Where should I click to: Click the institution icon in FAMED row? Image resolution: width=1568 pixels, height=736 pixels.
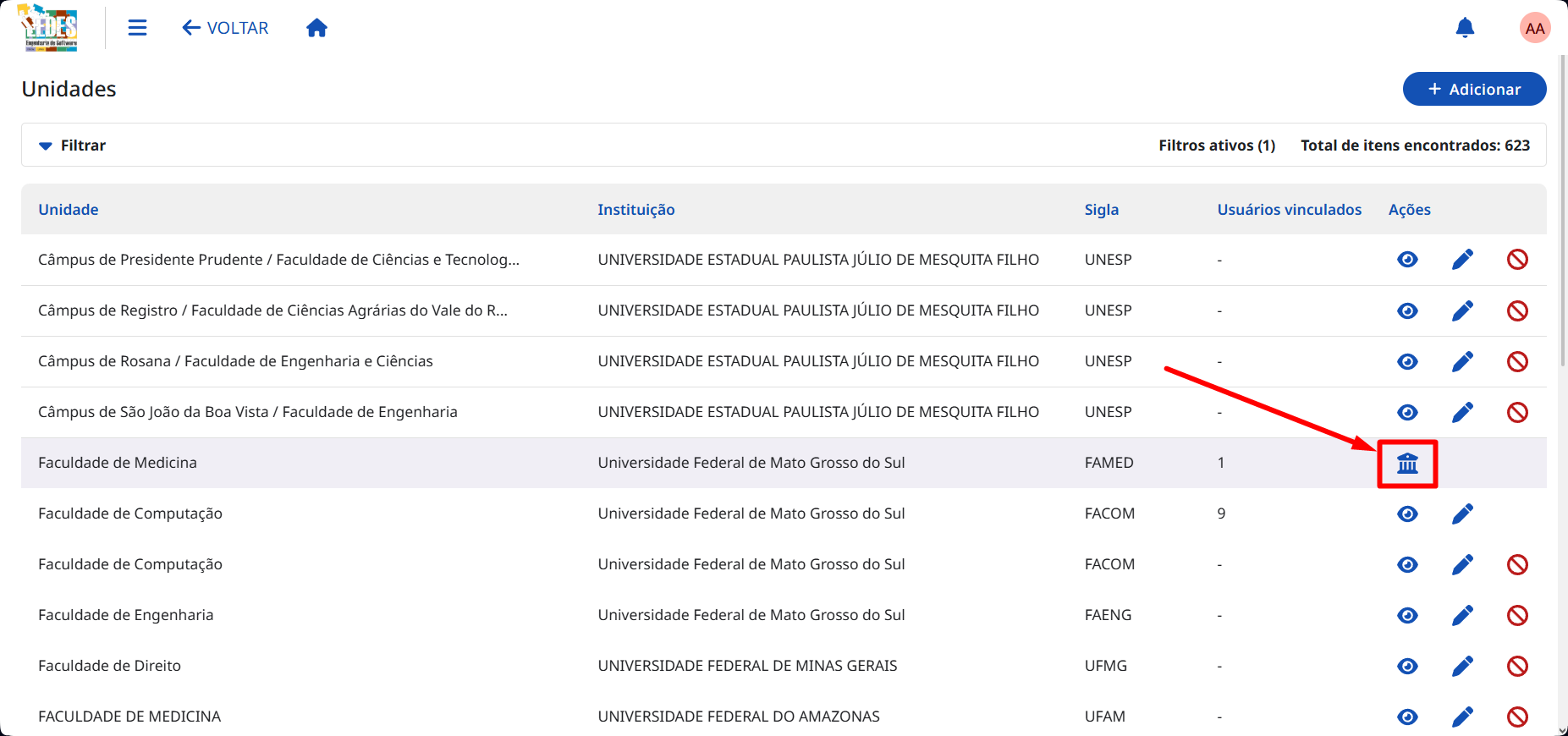1407,463
